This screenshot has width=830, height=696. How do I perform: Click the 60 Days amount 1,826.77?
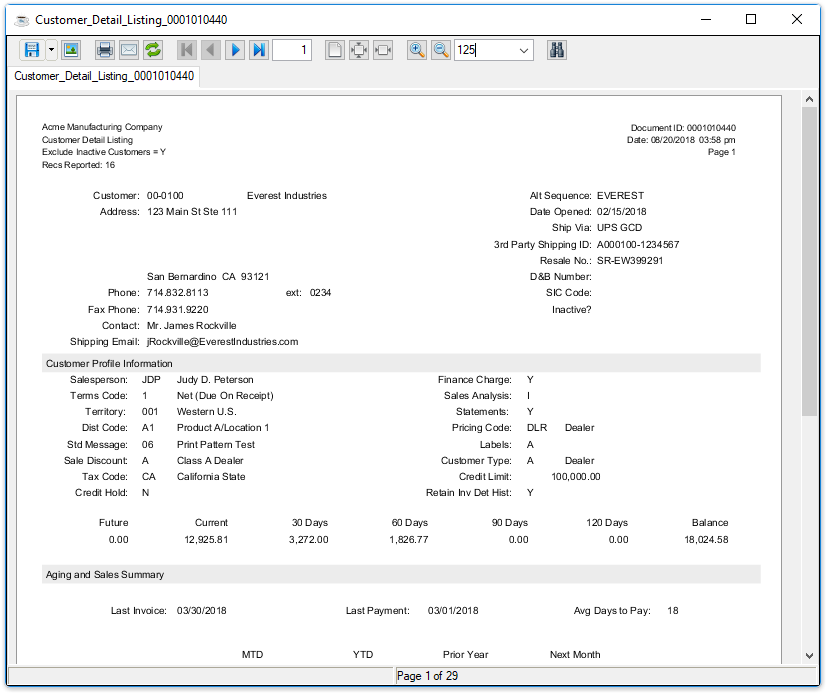click(x=409, y=540)
